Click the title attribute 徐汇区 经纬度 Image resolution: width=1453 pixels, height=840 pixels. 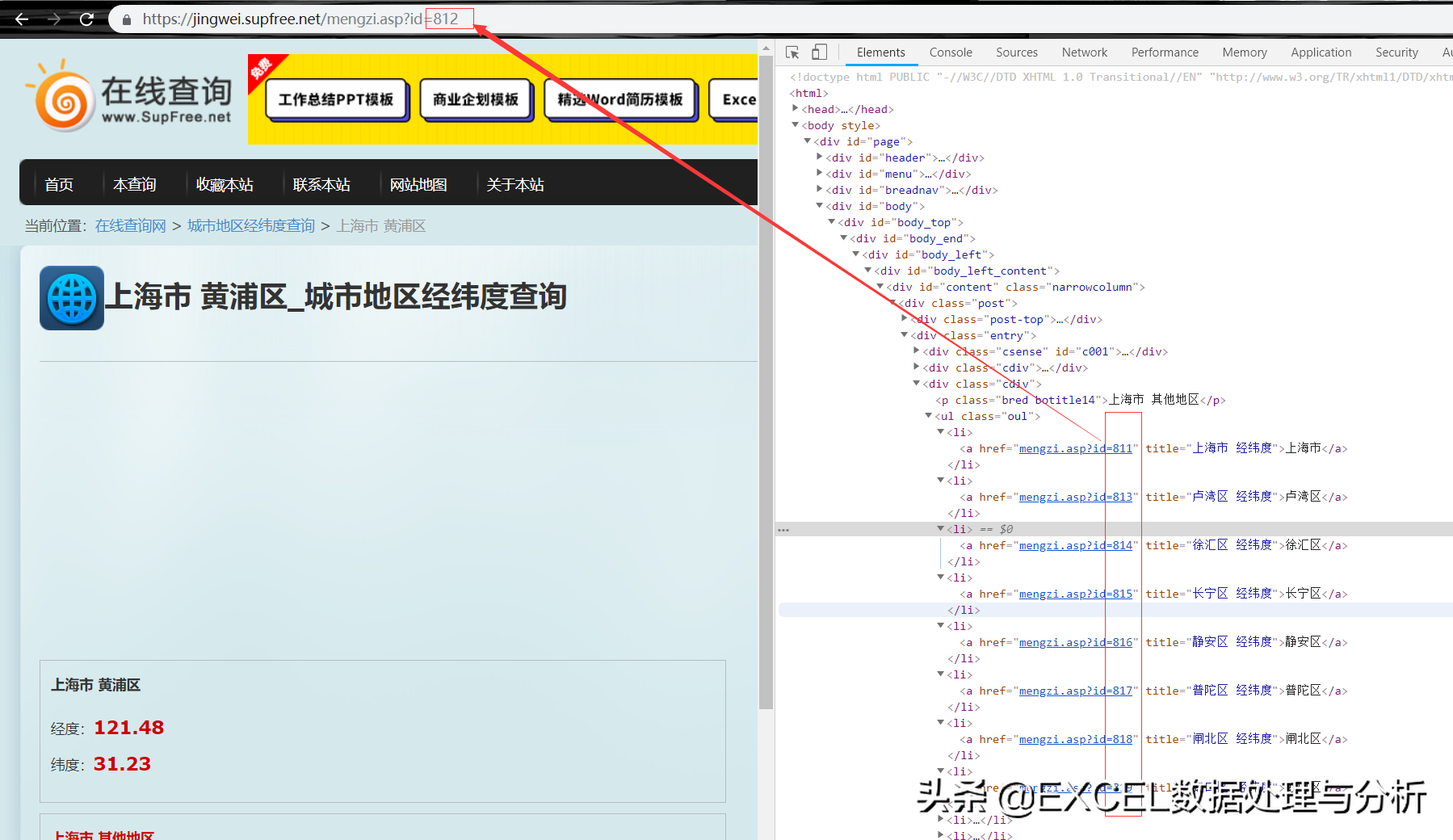point(1233,545)
